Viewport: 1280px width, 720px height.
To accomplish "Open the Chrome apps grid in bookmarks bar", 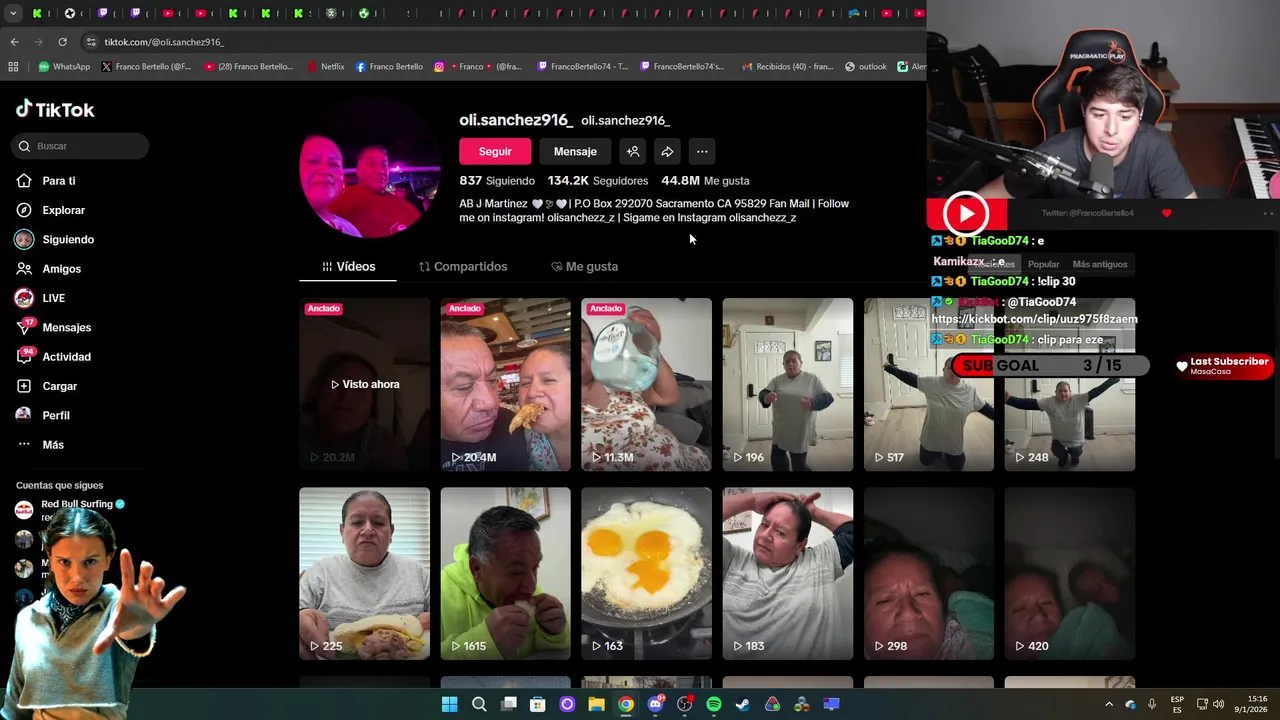I will (13, 67).
